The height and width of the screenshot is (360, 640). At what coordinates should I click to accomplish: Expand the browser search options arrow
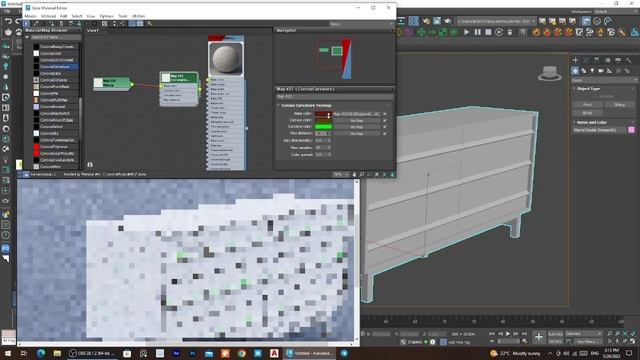coord(27,37)
